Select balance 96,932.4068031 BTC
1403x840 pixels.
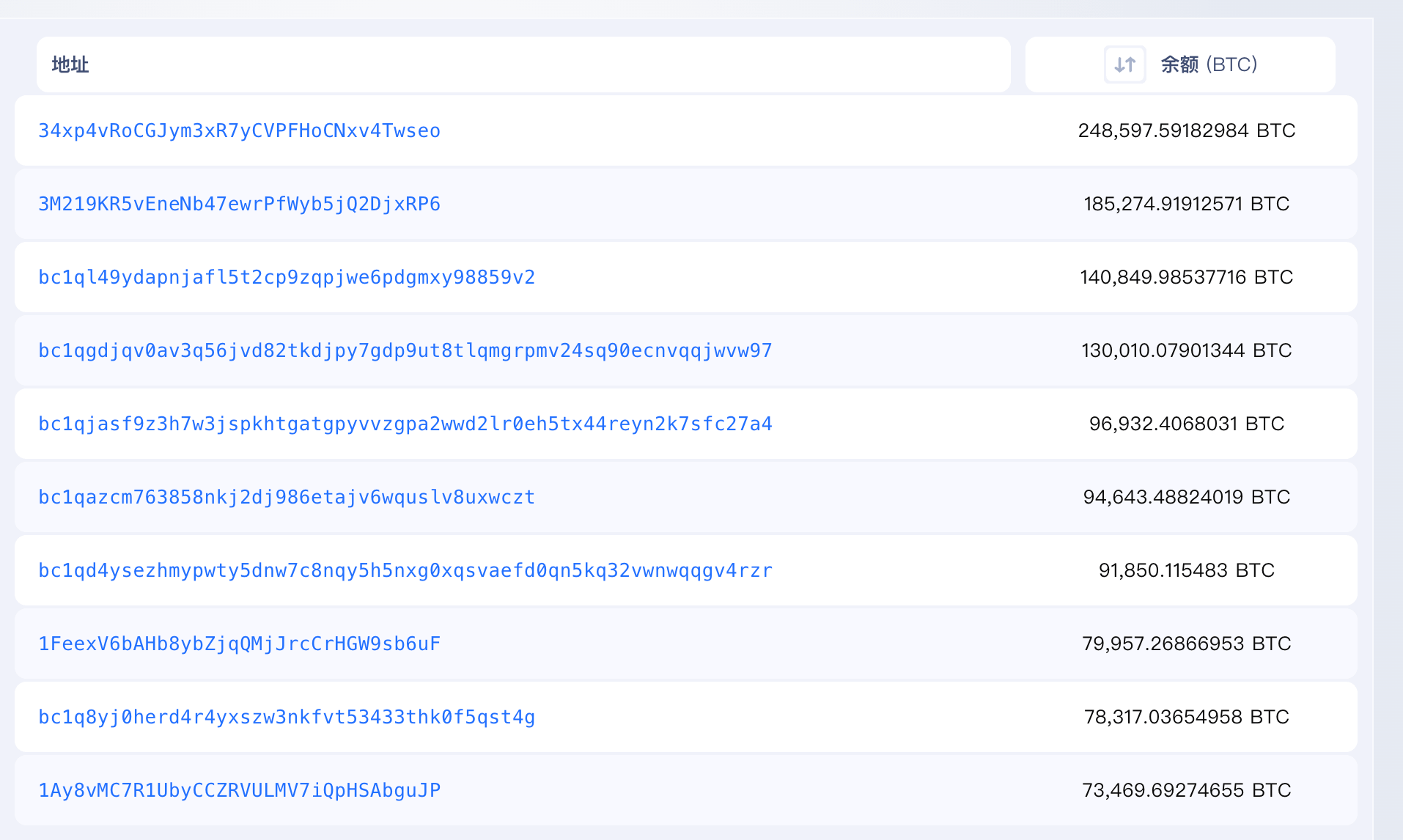(1187, 424)
